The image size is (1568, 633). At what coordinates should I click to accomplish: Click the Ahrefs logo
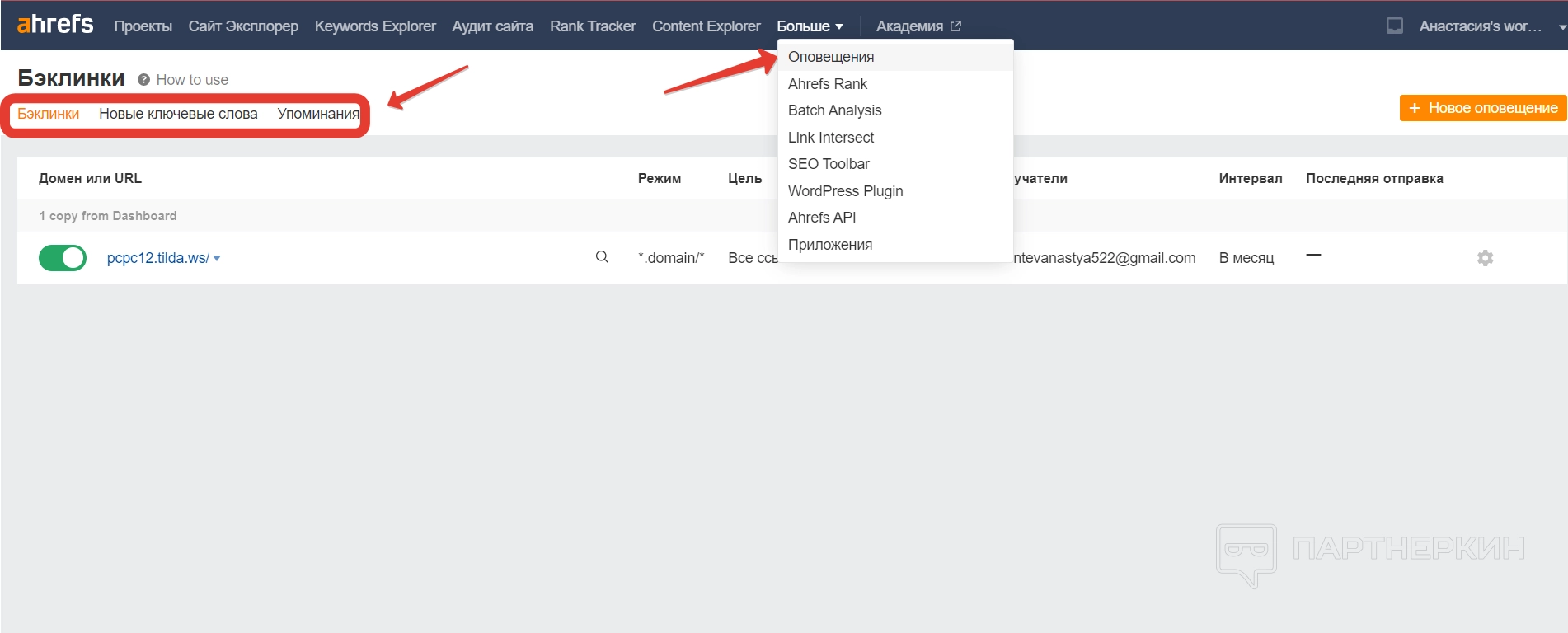pyautogui.click(x=55, y=25)
